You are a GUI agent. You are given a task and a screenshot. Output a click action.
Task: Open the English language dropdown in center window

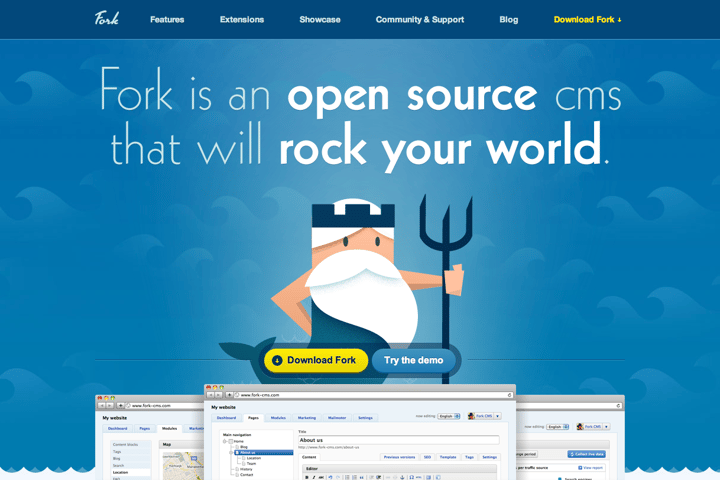coord(449,416)
